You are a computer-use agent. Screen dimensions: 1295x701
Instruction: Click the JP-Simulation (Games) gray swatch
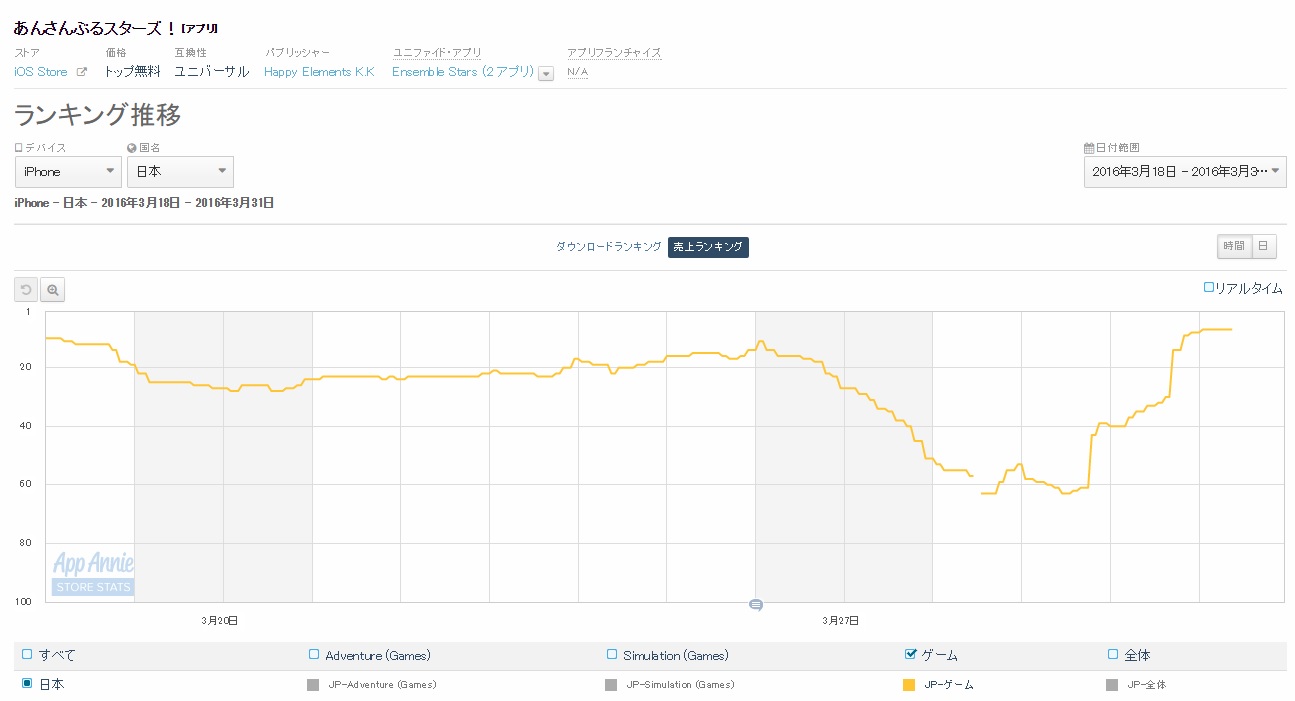pyautogui.click(x=611, y=685)
